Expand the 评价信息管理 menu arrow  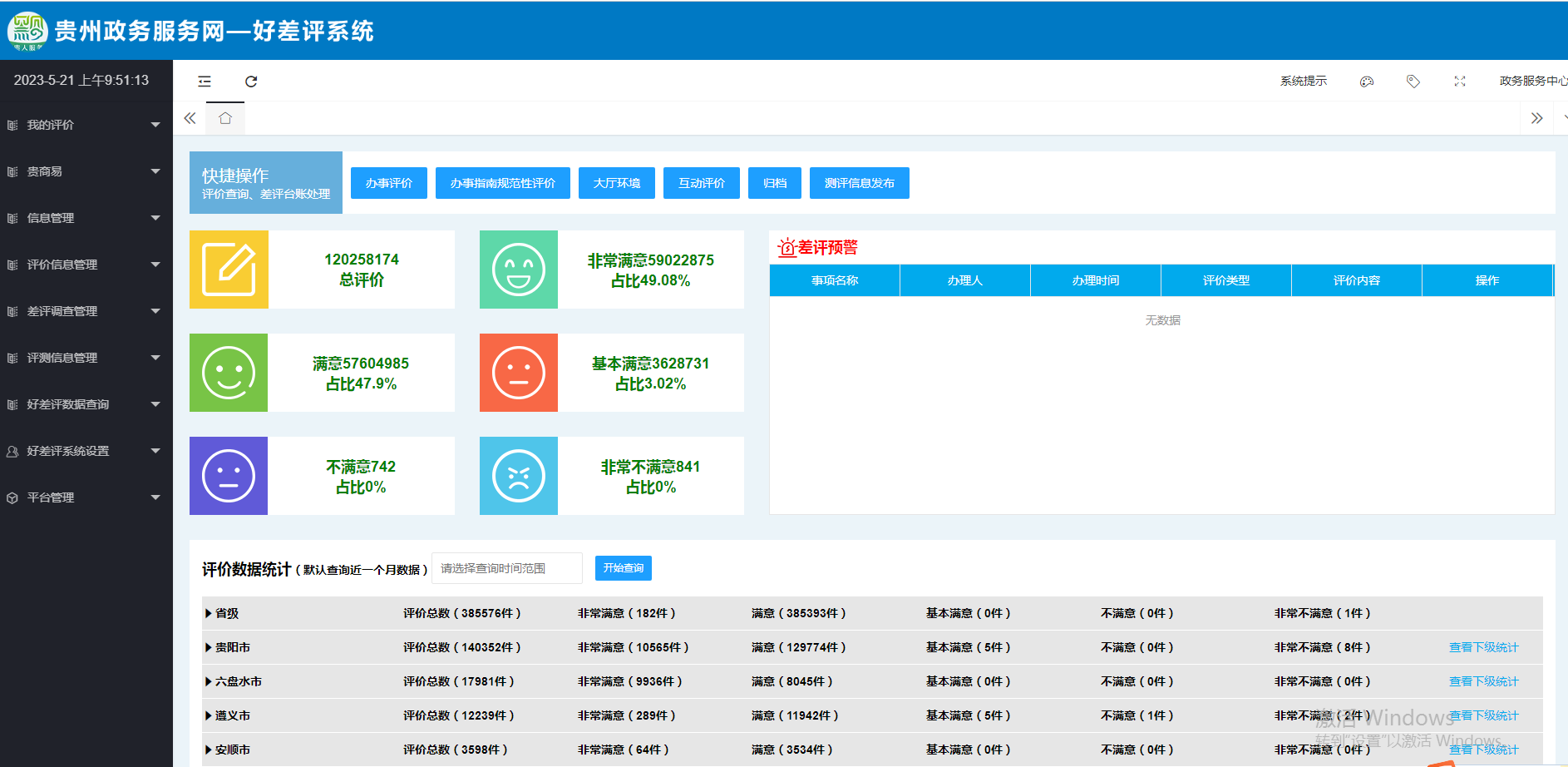(155, 265)
